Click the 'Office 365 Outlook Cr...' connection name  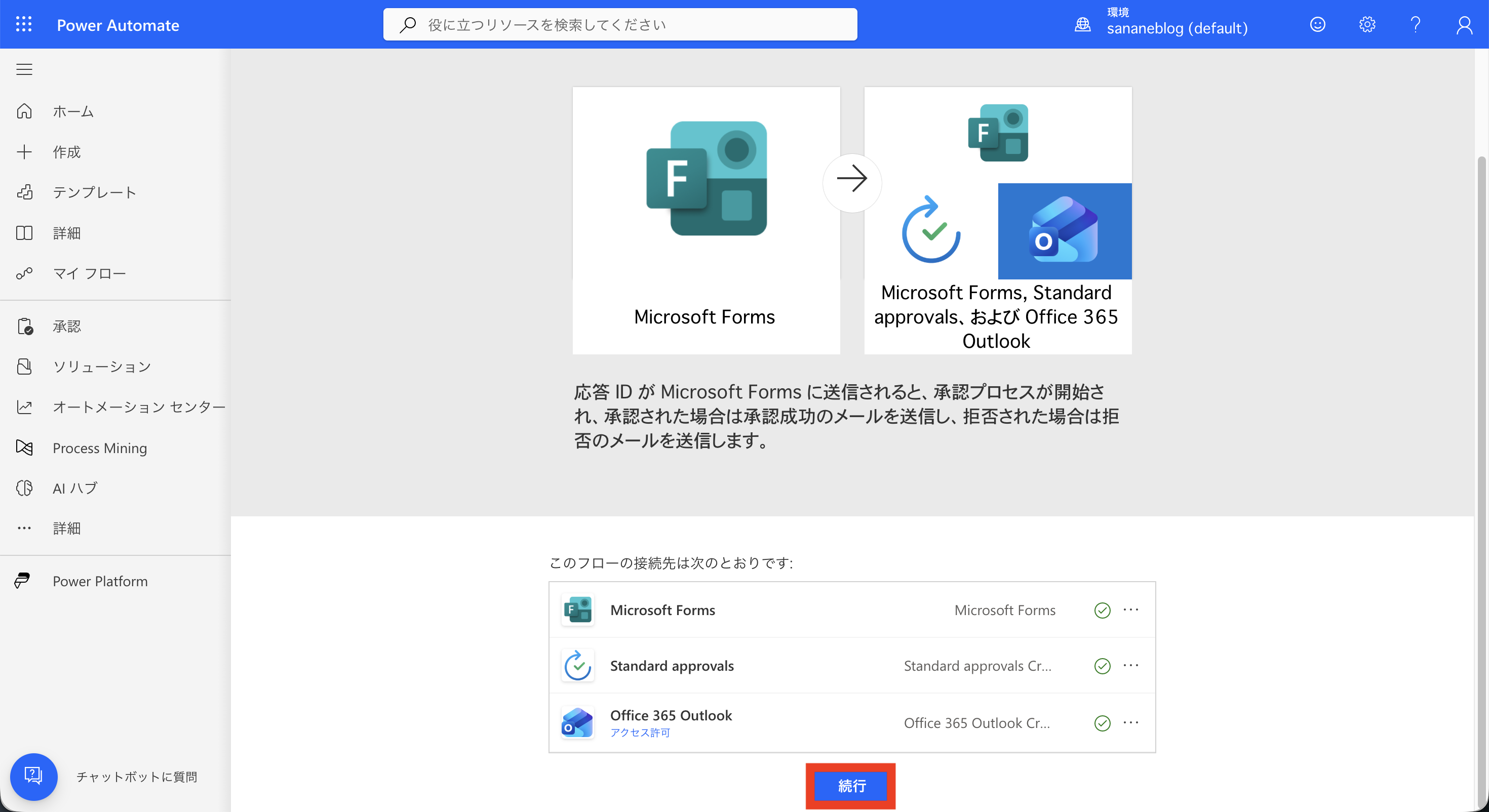(x=977, y=723)
